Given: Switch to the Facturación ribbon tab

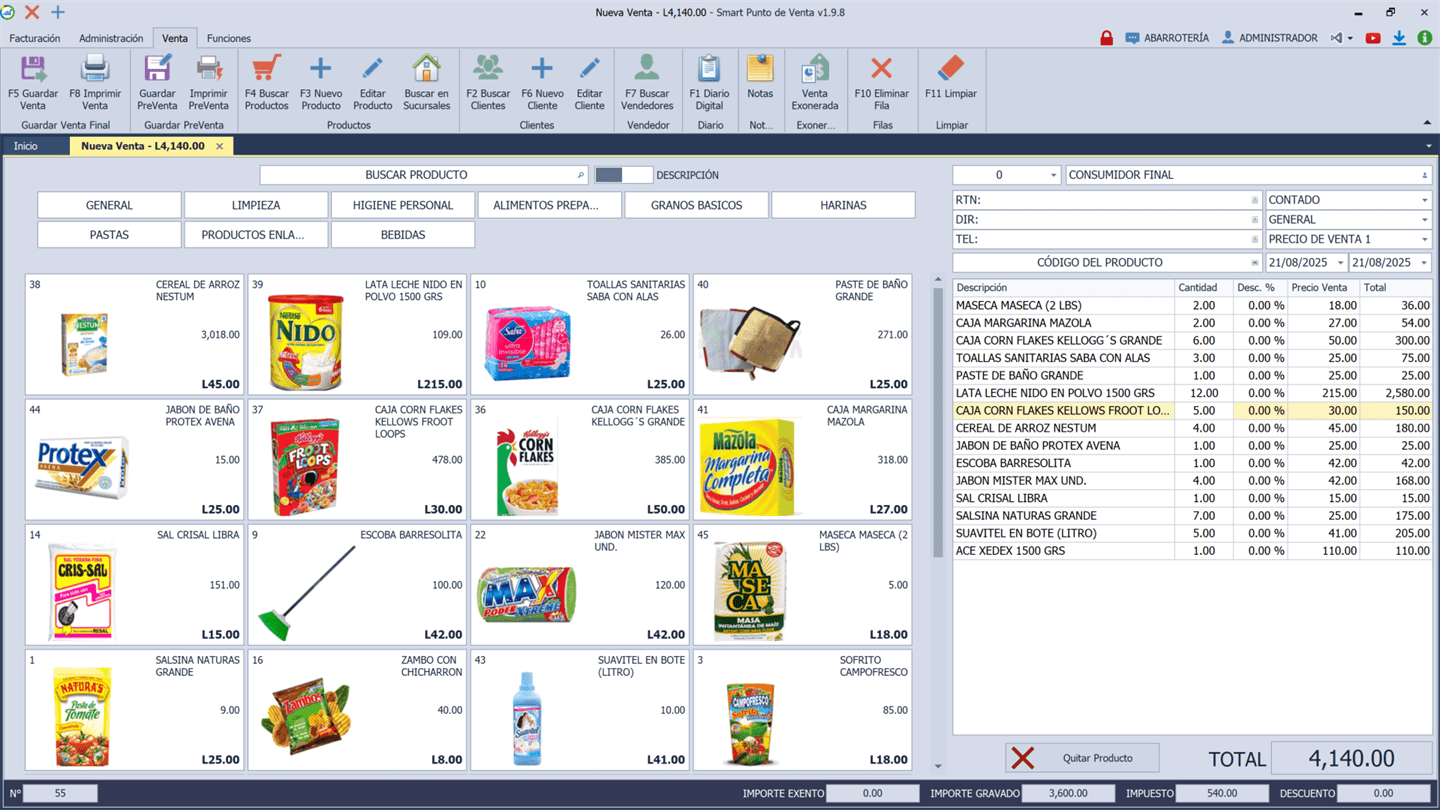Looking at the screenshot, I should (x=35, y=38).
